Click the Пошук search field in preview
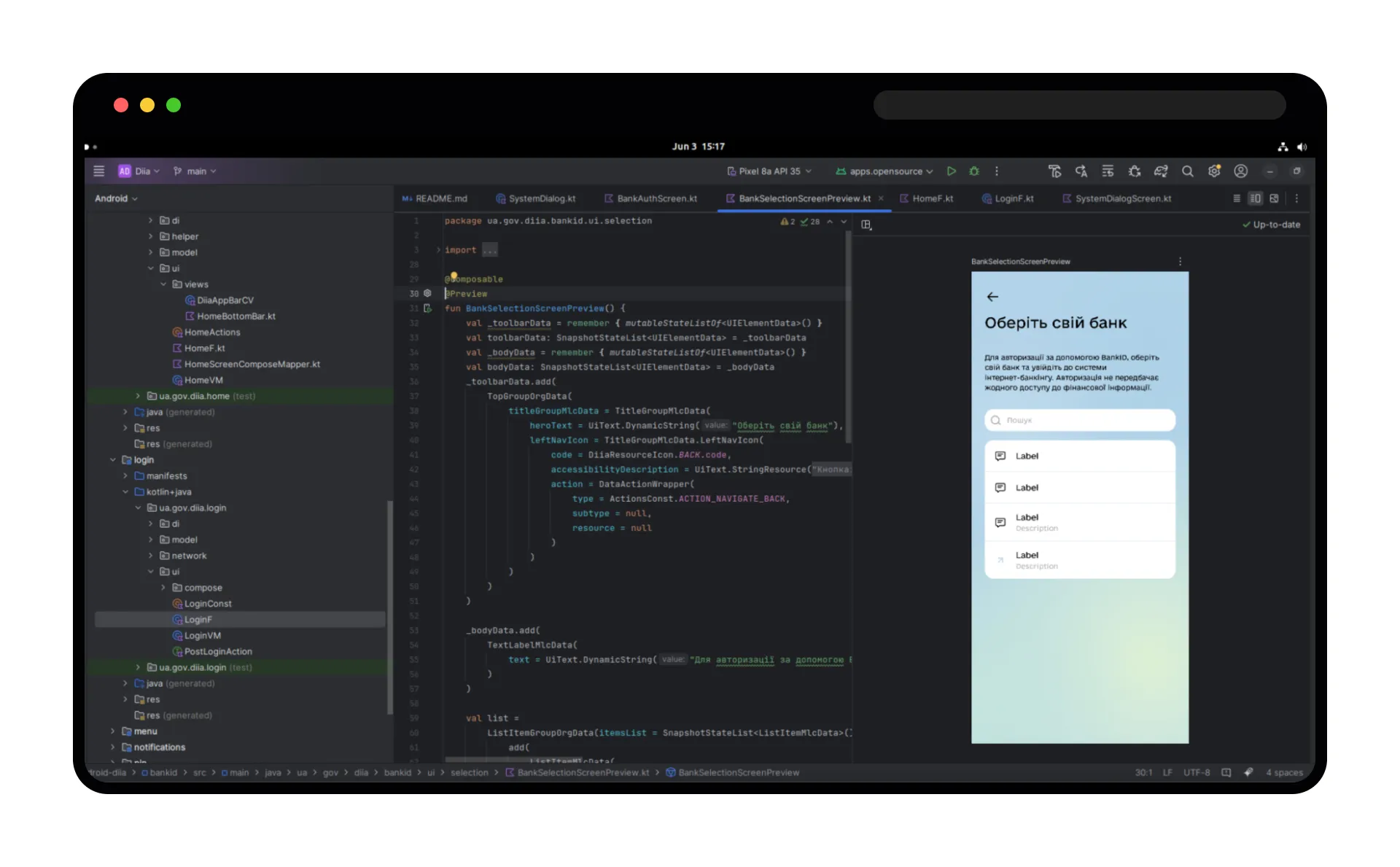The image size is (1400, 867). [1079, 420]
